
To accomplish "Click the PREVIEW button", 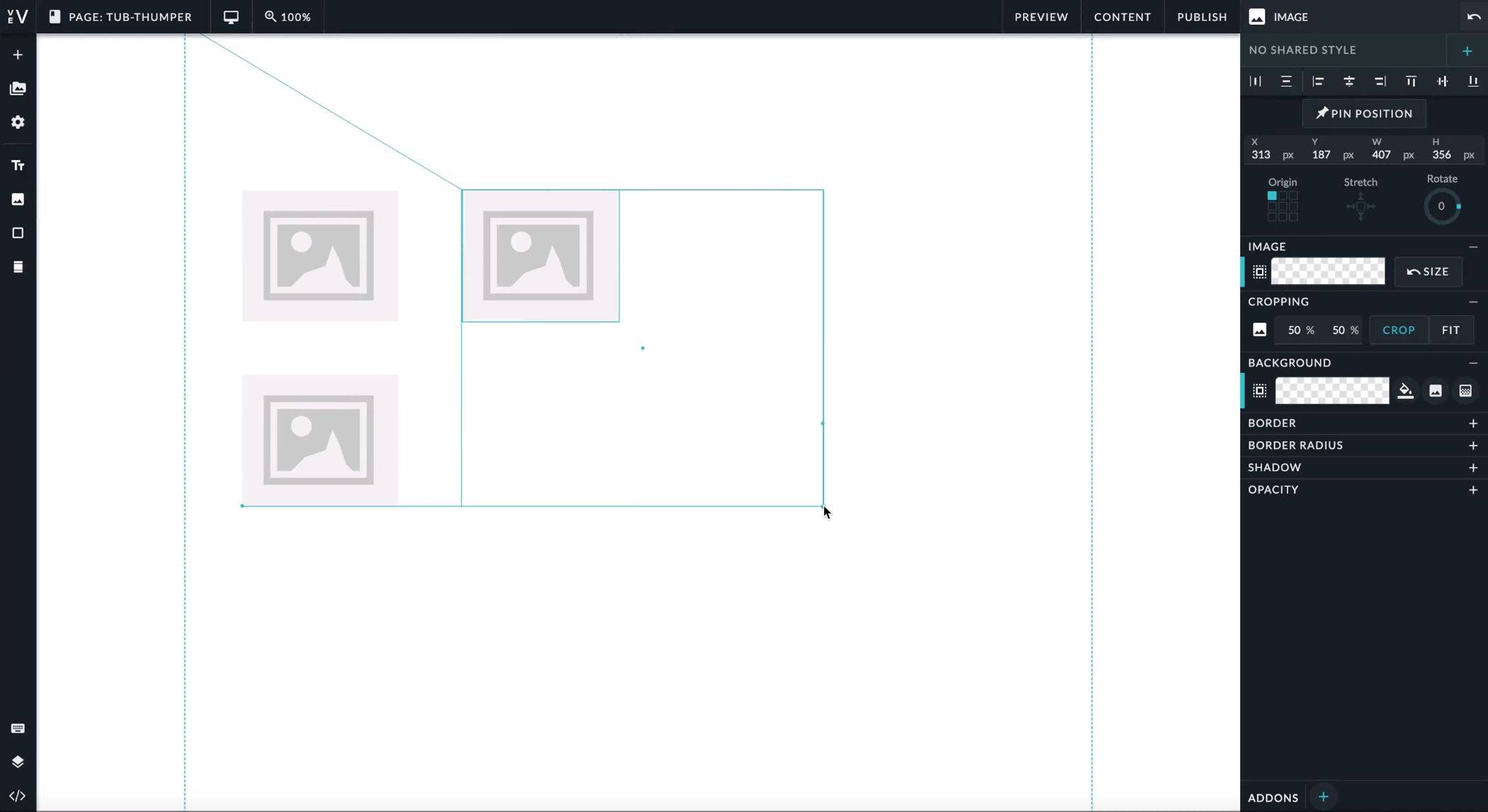I will point(1041,17).
